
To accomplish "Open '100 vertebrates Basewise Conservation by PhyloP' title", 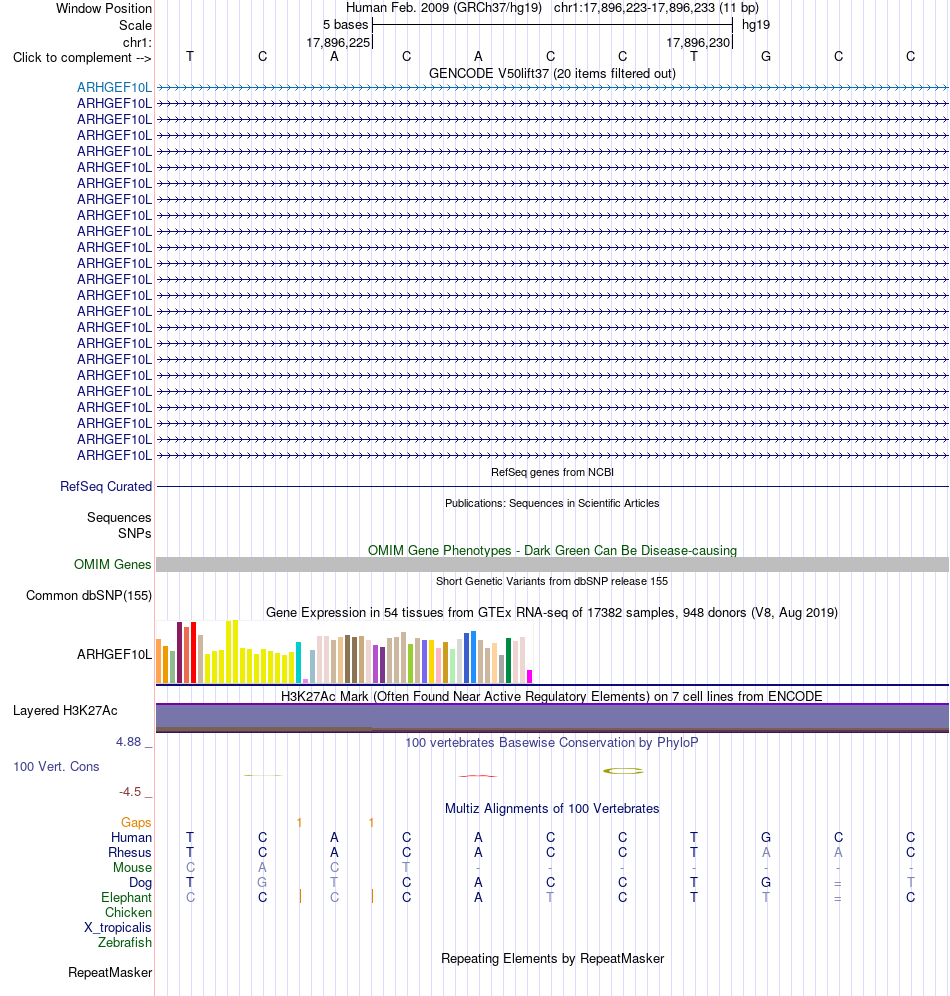I will [552, 743].
